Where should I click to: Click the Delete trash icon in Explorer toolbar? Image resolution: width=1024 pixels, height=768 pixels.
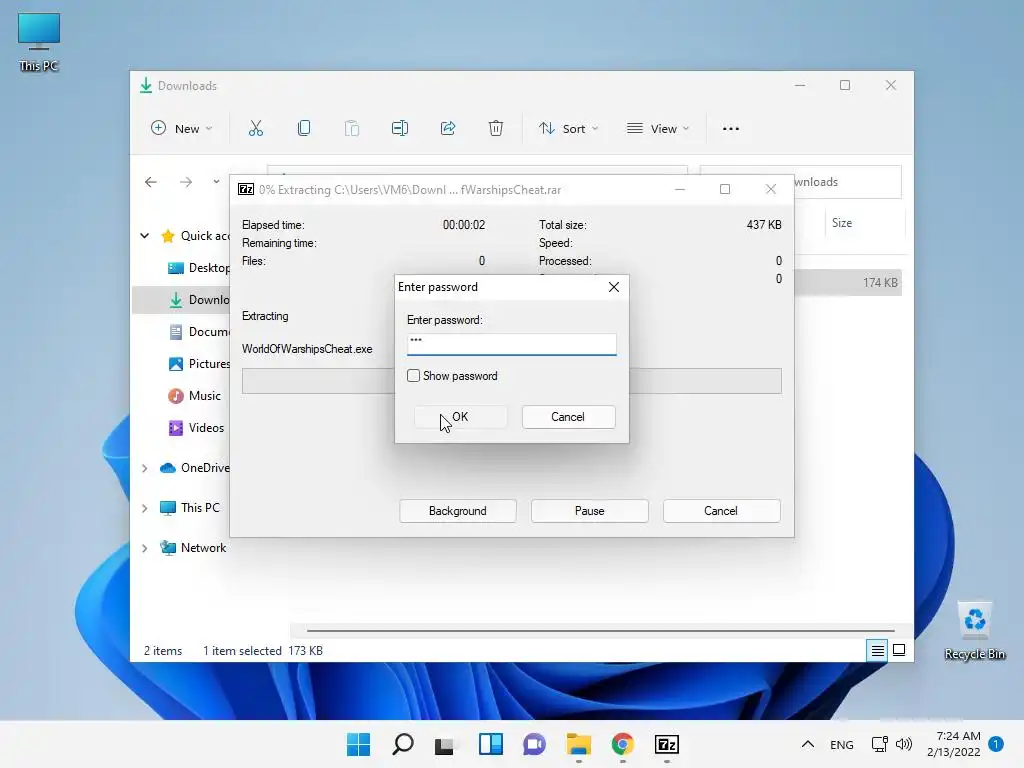[496, 129]
